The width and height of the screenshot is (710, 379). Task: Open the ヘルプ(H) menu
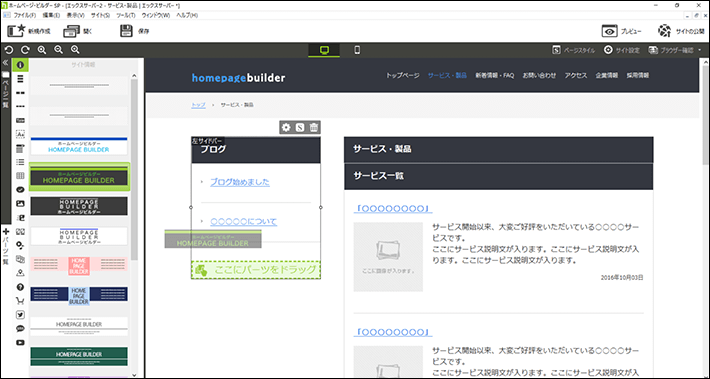click(x=187, y=15)
